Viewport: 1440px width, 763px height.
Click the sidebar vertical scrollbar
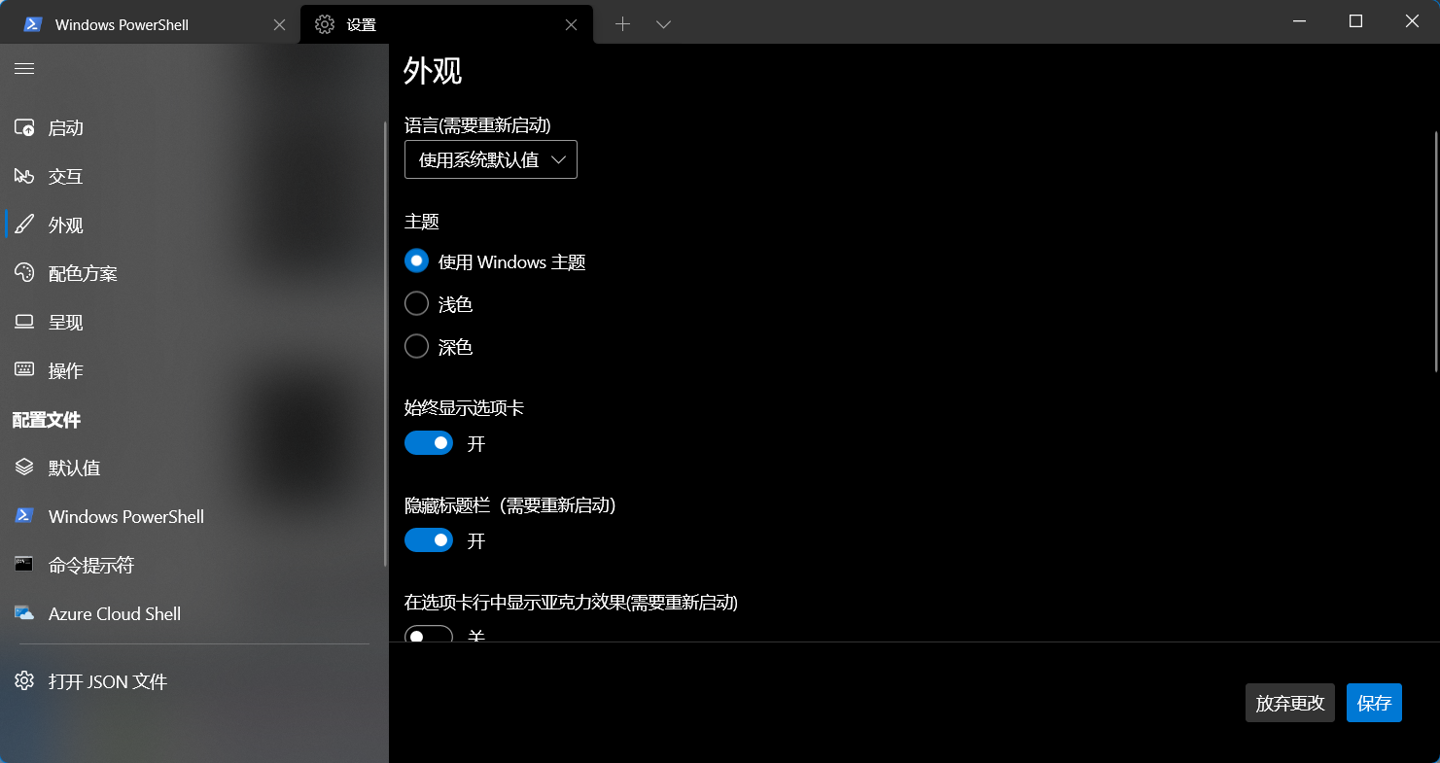click(x=385, y=345)
